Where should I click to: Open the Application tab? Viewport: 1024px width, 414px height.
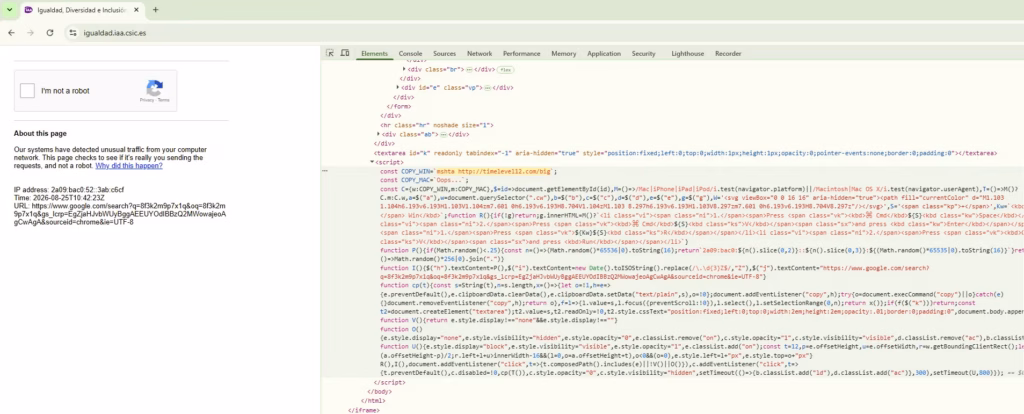[603, 54]
